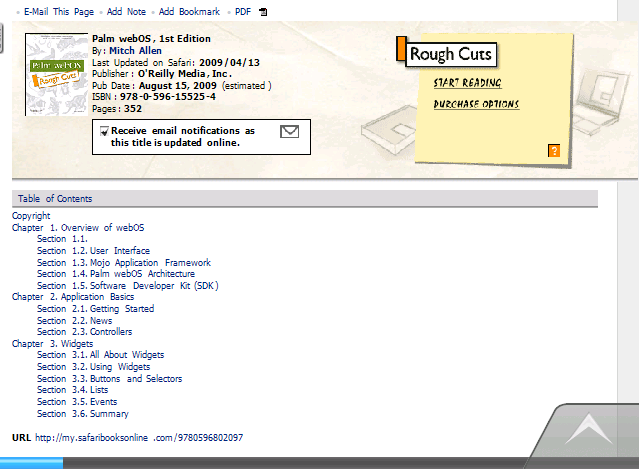
Task: Open Section 2.3. Controllers
Action: pos(84,332)
